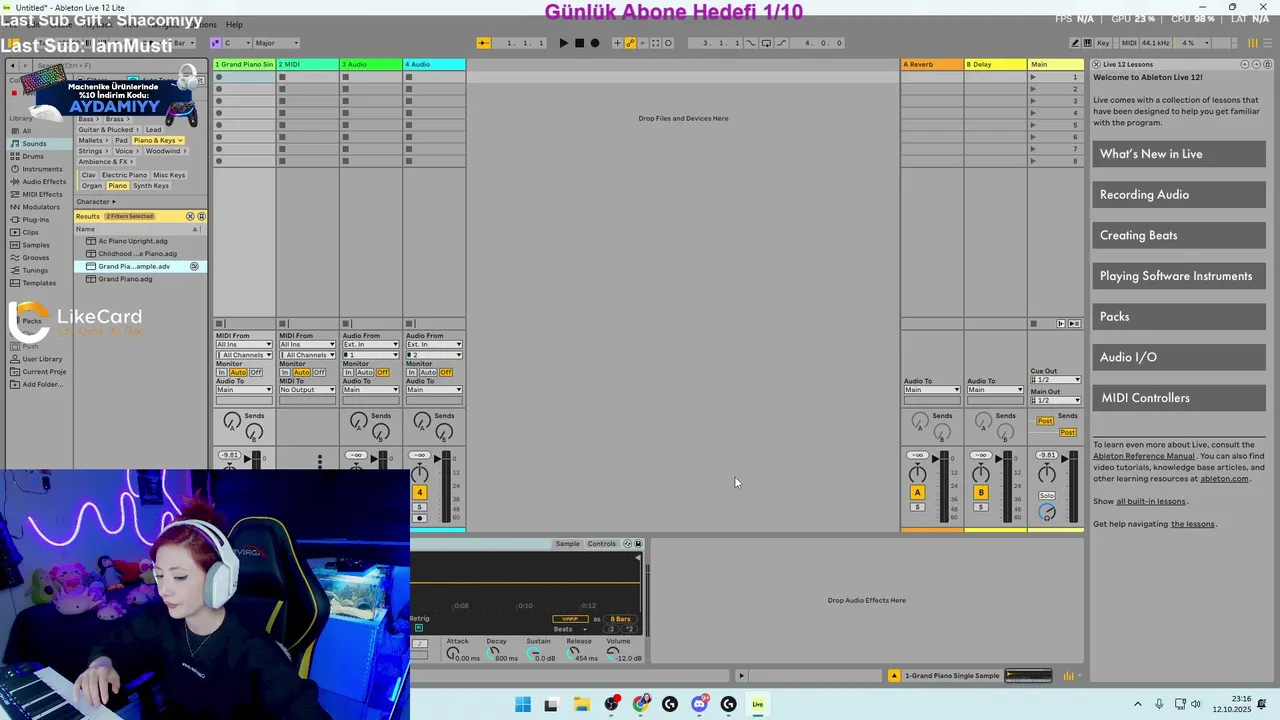Click the Punch-Out switch
This screenshot has width=1280, height=720.
[779, 43]
